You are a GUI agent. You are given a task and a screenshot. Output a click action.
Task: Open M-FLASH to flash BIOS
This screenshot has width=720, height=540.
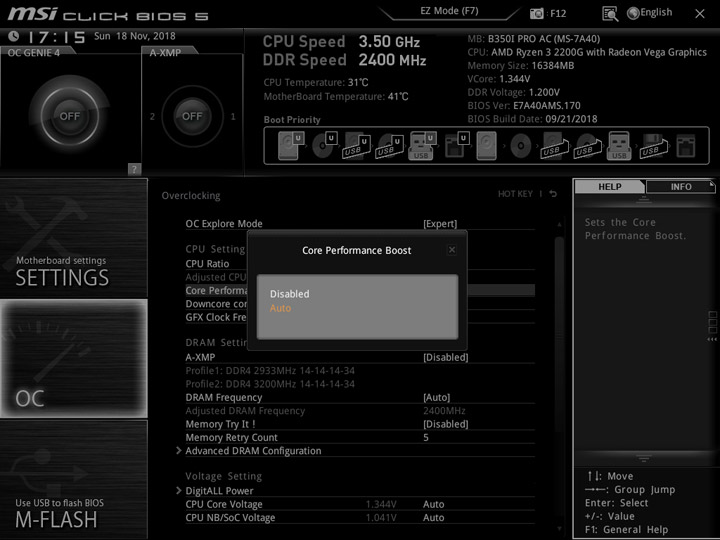coord(74,479)
